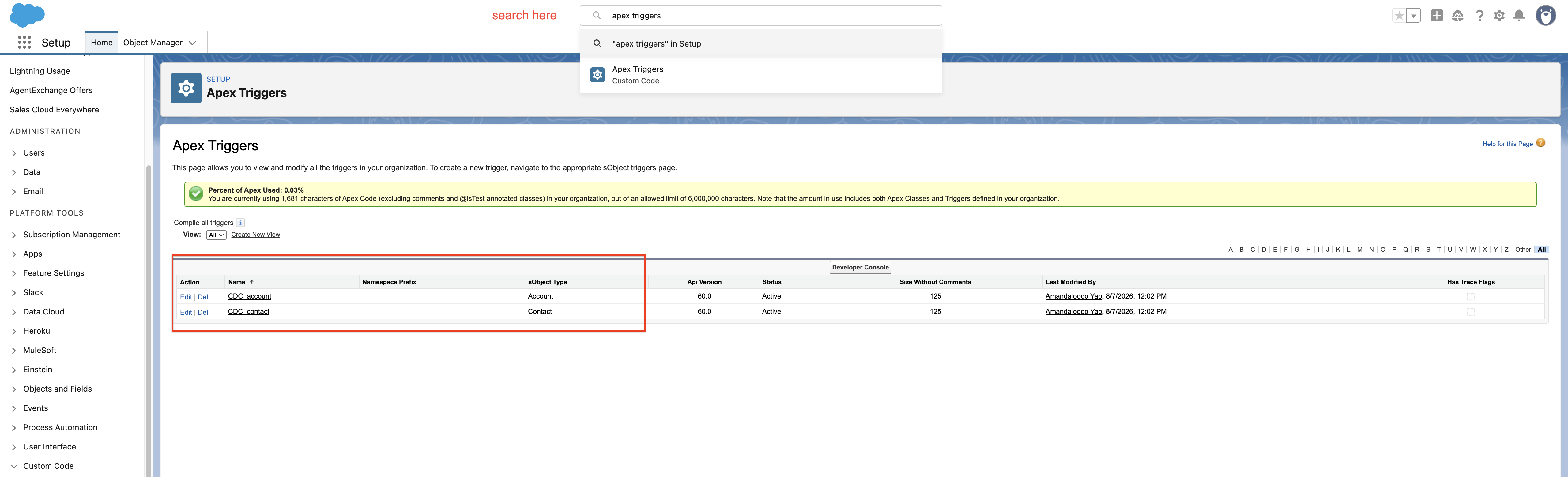Sort by sObject Type column header
This screenshot has width=1568, height=477.
[547, 282]
